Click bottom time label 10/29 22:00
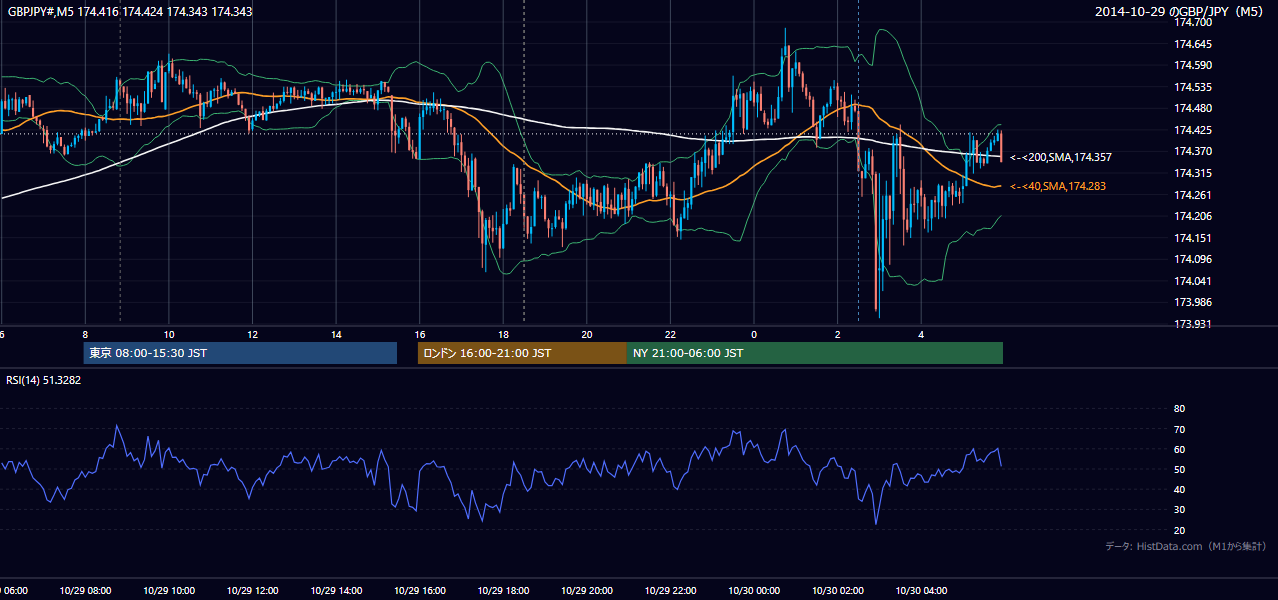Viewport: 1278px width, 600px height. (670, 591)
